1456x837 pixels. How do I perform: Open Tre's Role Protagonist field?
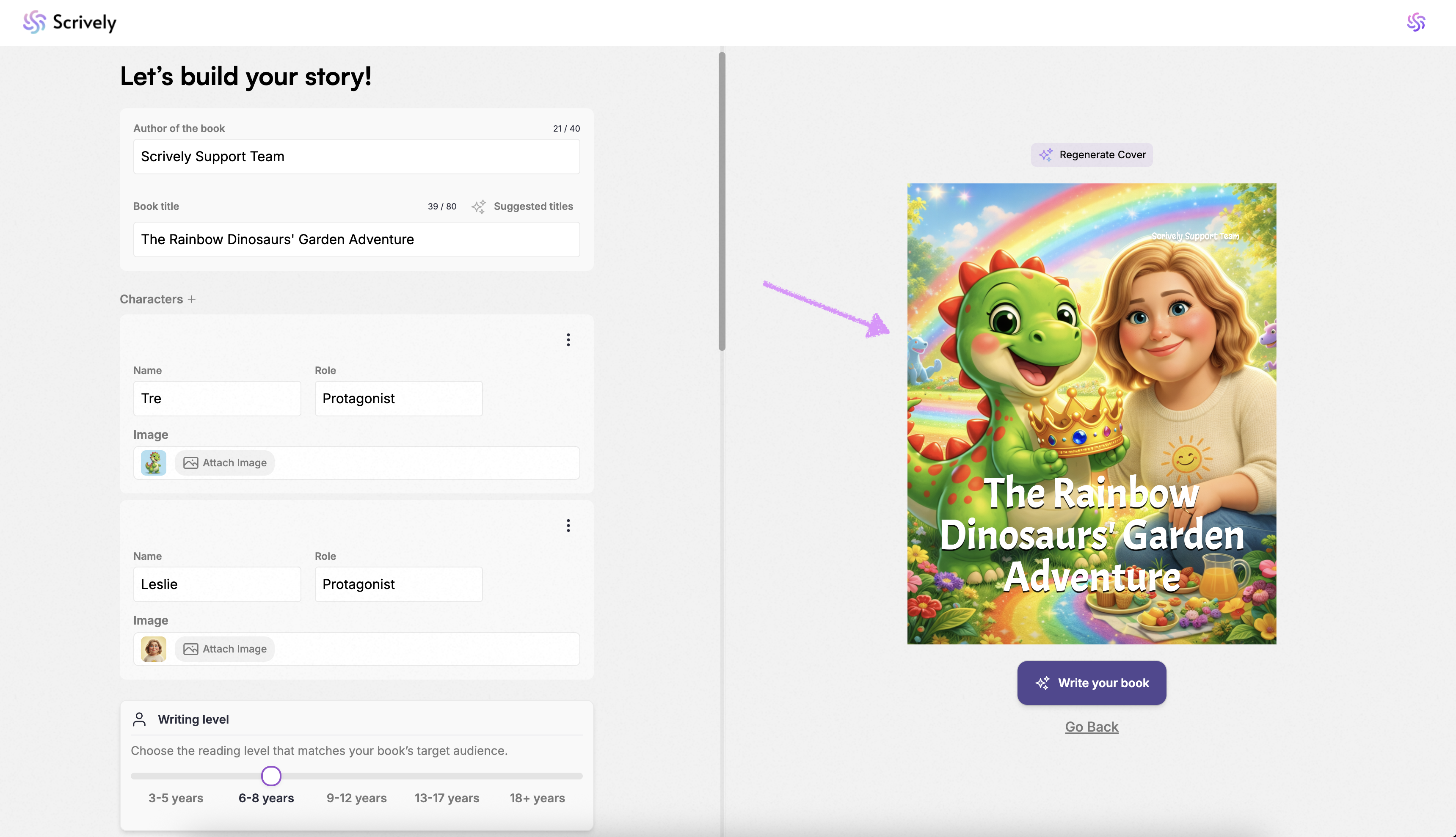pos(398,398)
